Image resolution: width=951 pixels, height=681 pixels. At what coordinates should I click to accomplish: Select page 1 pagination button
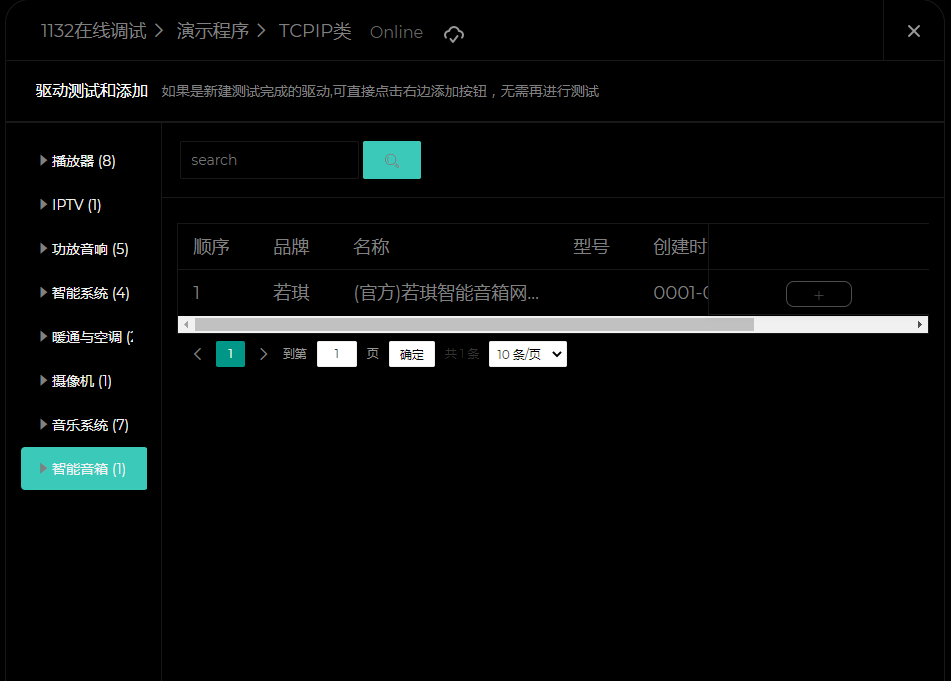[x=230, y=354]
